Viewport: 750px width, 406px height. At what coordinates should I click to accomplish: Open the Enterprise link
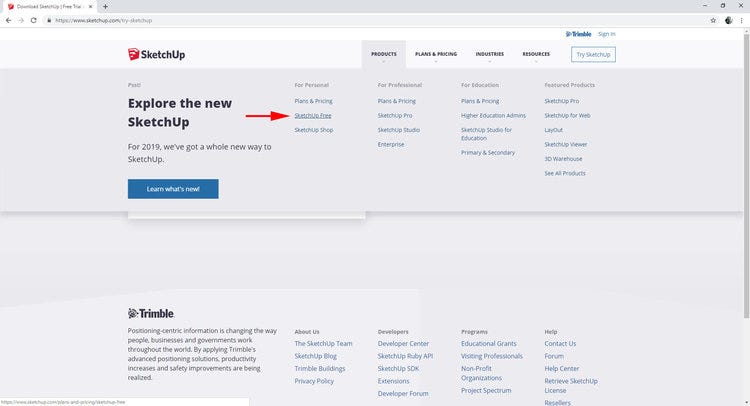391,144
